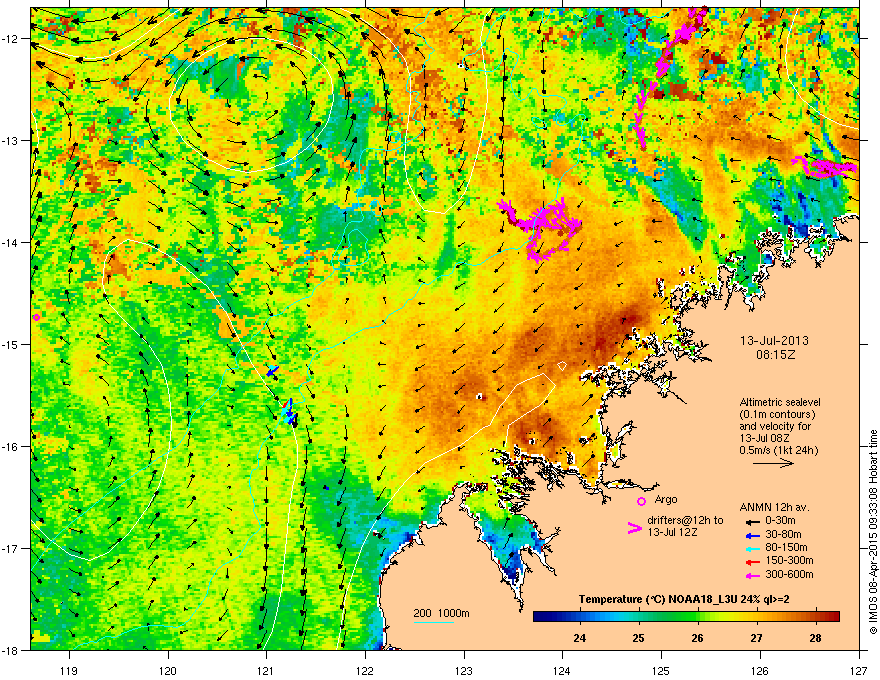Click the cyan 200 1000m bathymetry legend line
The height and width of the screenshot is (680, 880).
pos(434,622)
